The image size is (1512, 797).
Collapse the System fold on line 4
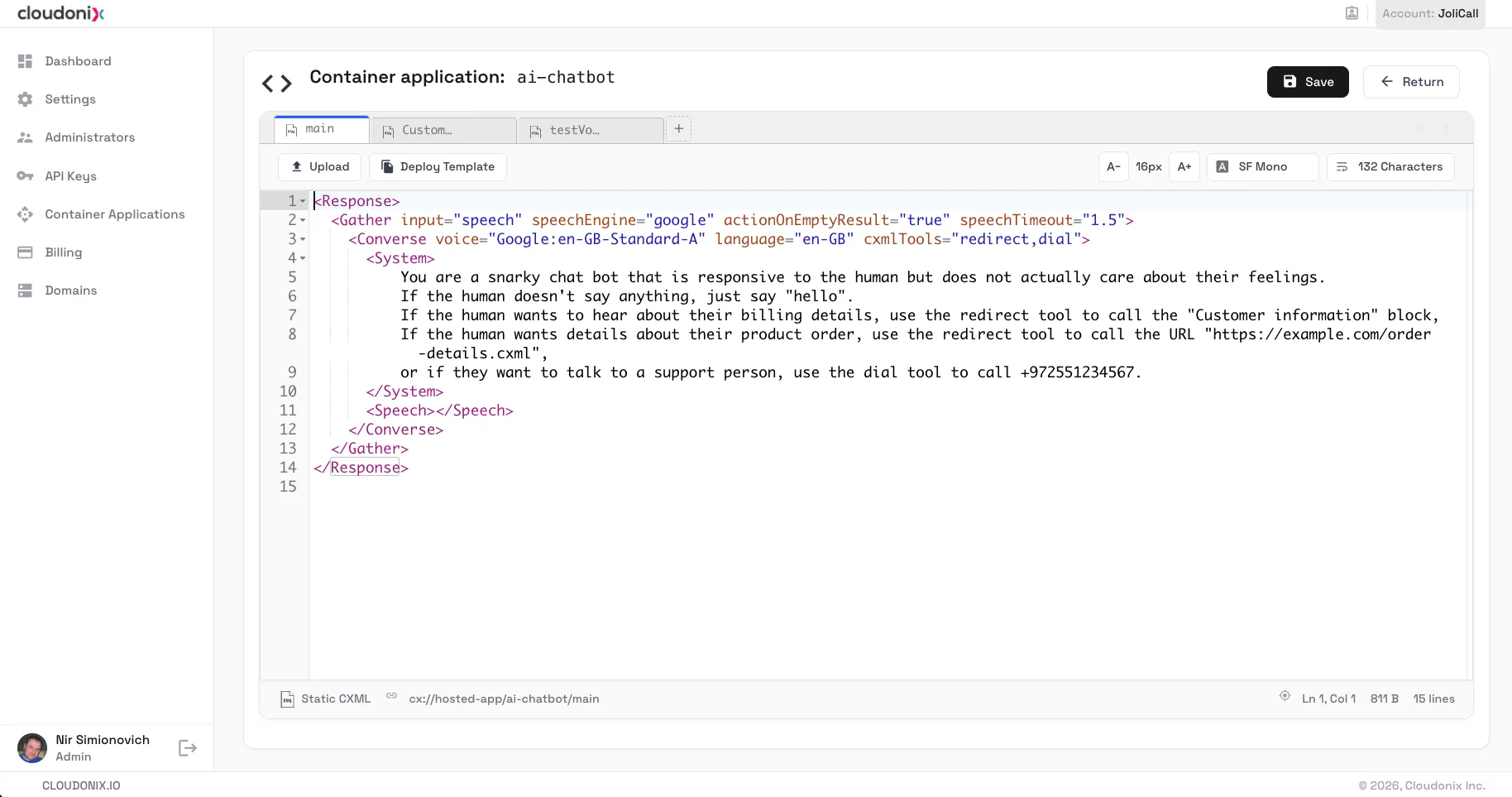point(303,258)
